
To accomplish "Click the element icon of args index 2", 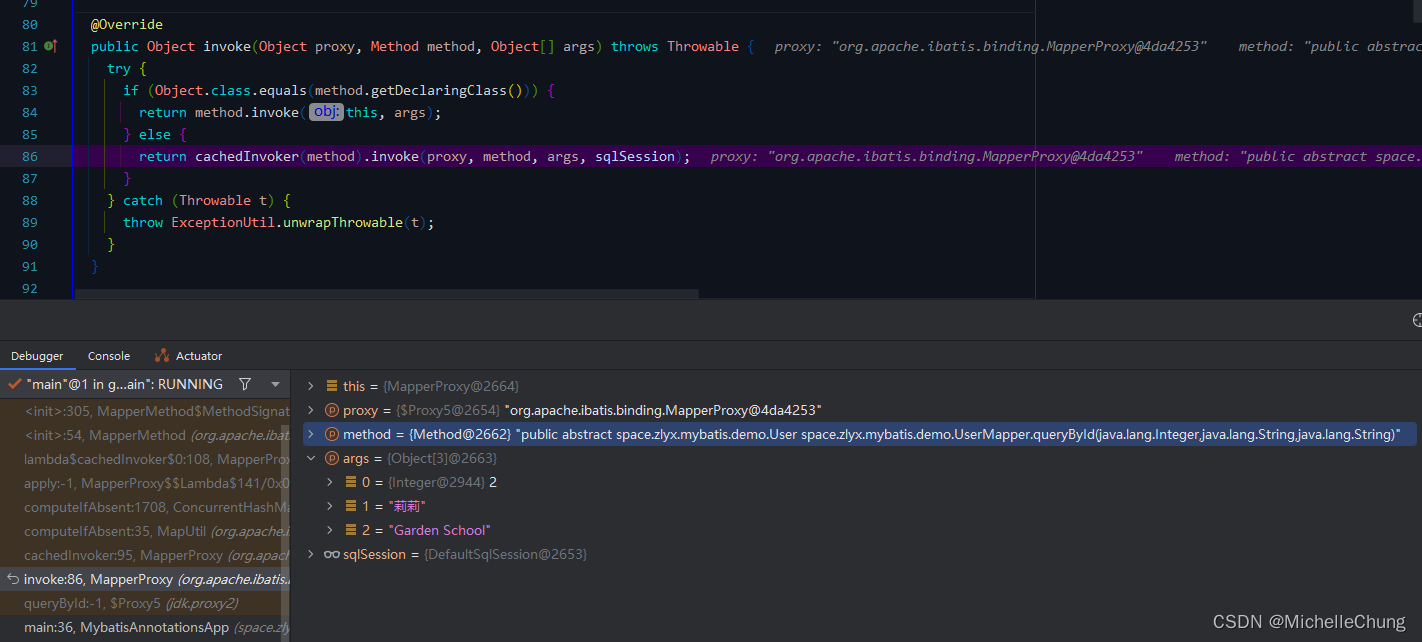I will click(351, 530).
